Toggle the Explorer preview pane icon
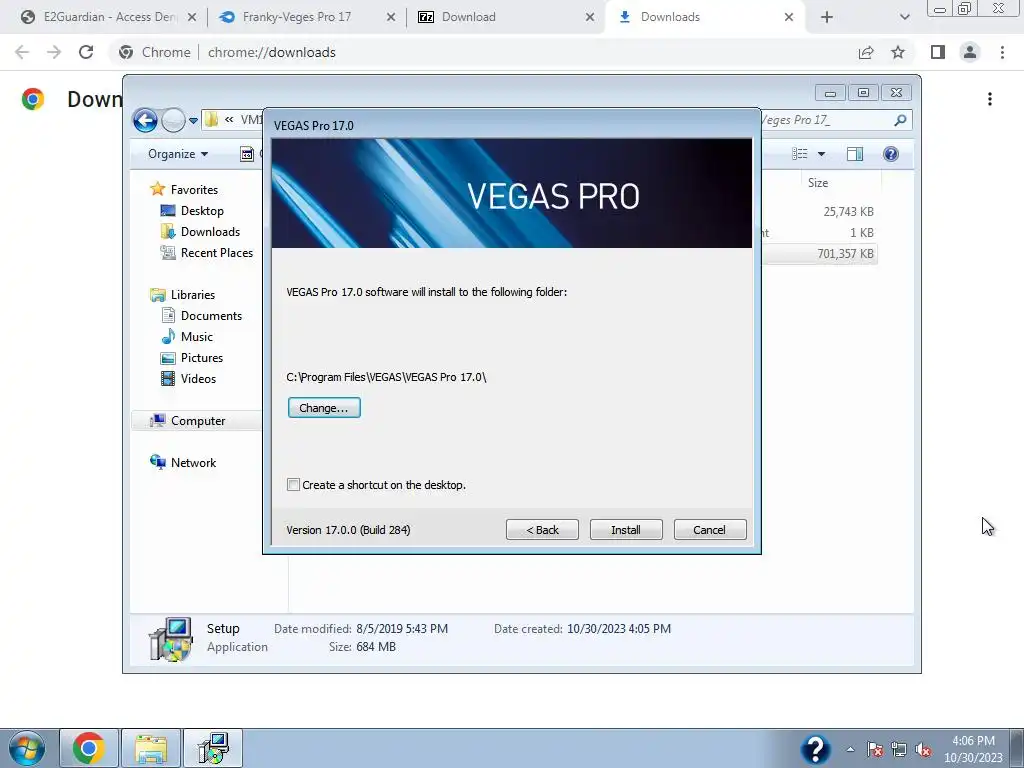 [855, 154]
